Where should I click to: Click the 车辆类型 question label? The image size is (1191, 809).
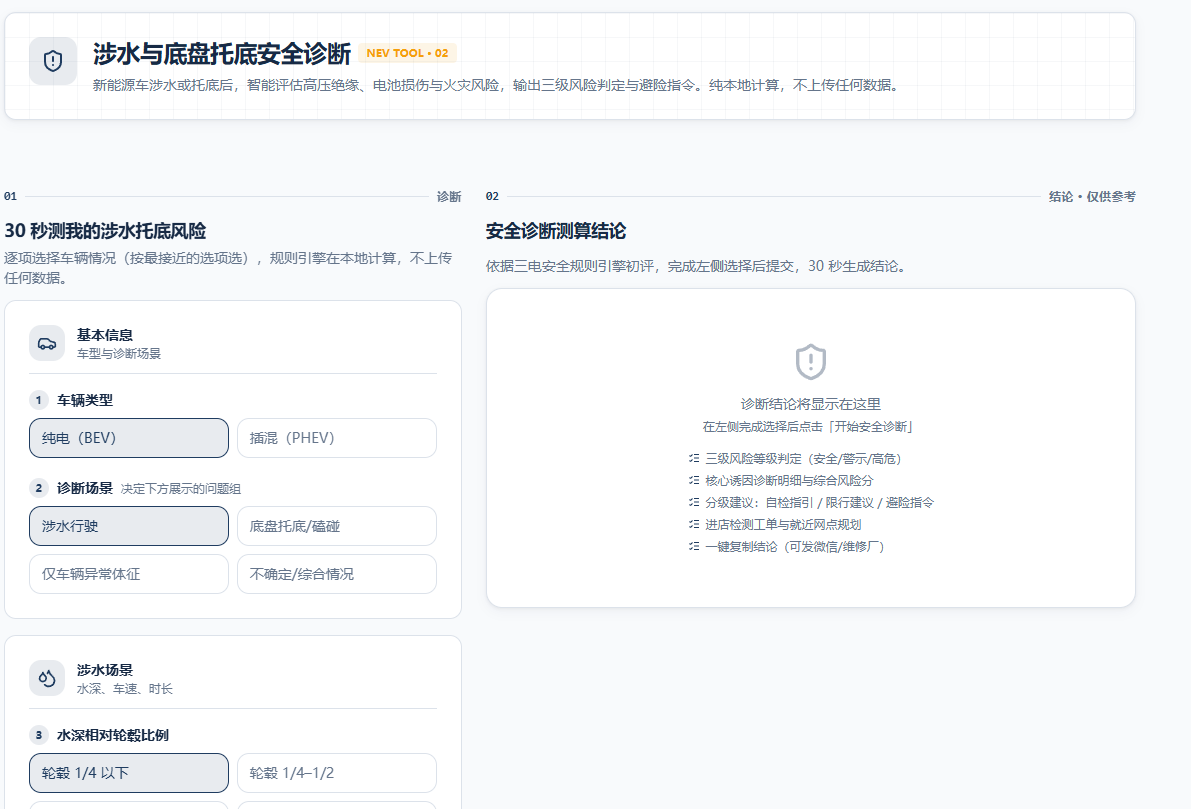[x=84, y=400]
